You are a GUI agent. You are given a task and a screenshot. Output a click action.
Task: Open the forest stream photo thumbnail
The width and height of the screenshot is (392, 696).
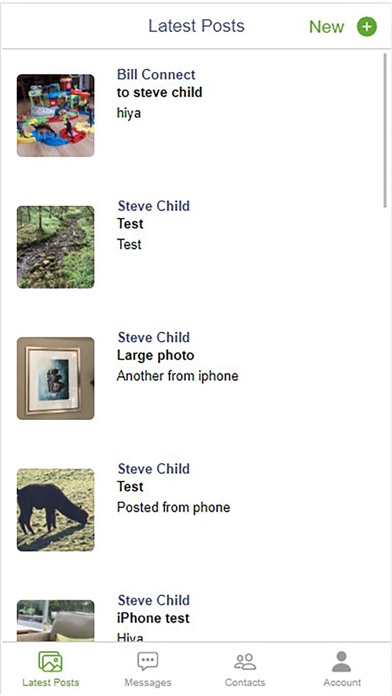[55, 247]
